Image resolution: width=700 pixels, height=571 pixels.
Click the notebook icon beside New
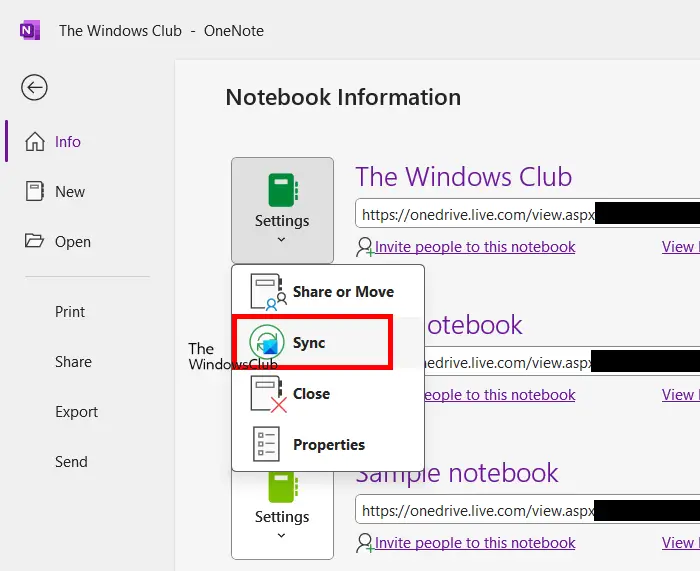coord(34,191)
